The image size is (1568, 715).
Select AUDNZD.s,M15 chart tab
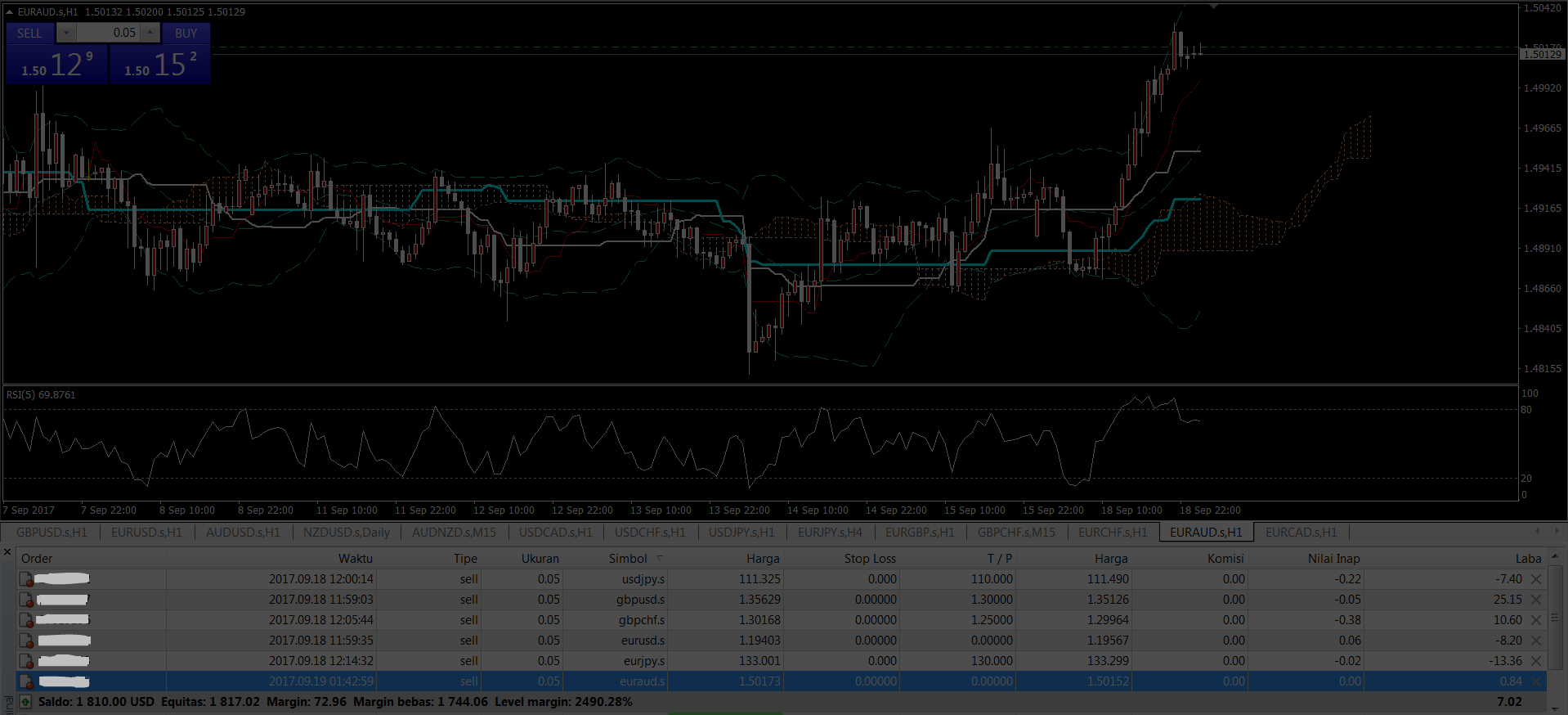(x=454, y=533)
